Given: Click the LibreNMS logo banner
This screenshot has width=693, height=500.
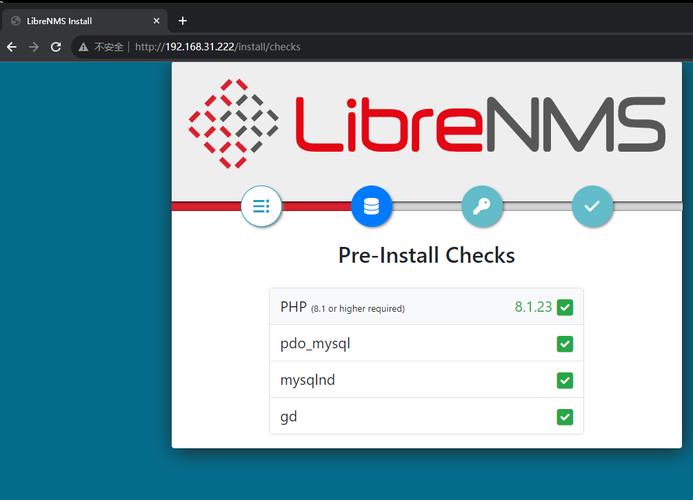Looking at the screenshot, I should [x=426, y=124].
